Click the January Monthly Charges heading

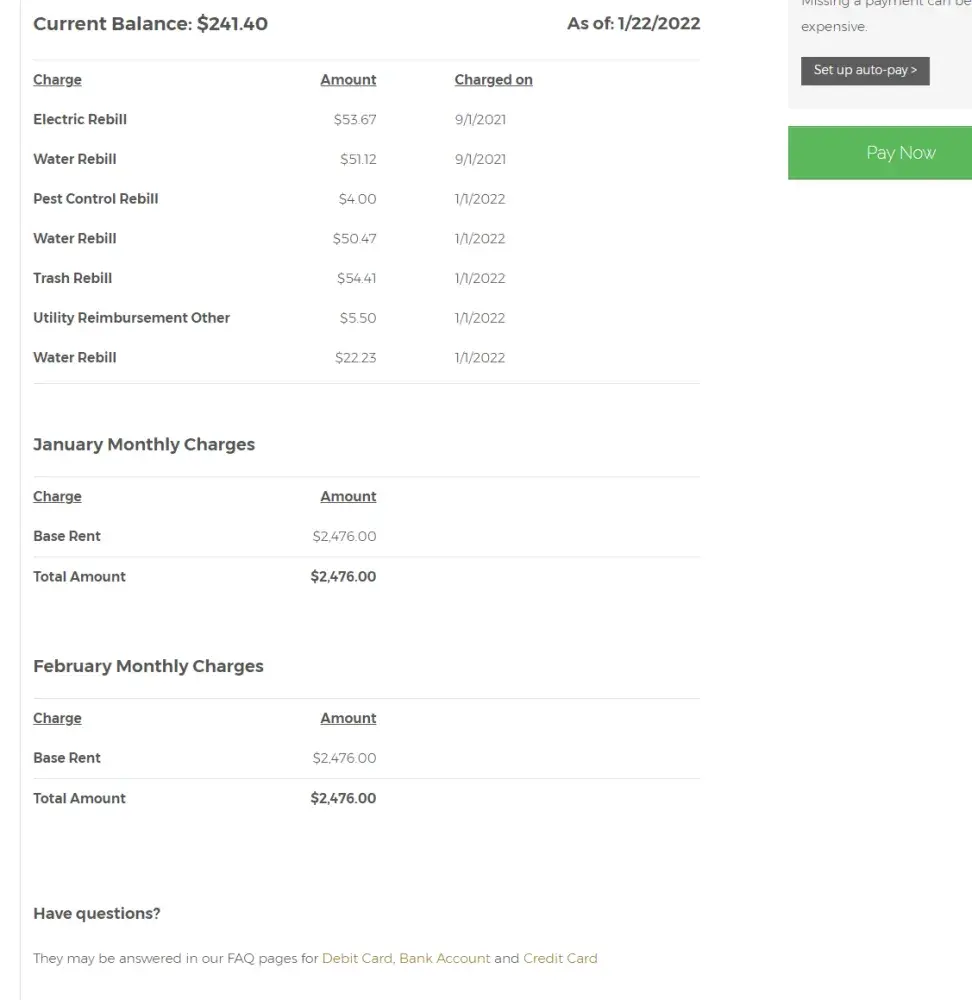(x=144, y=445)
